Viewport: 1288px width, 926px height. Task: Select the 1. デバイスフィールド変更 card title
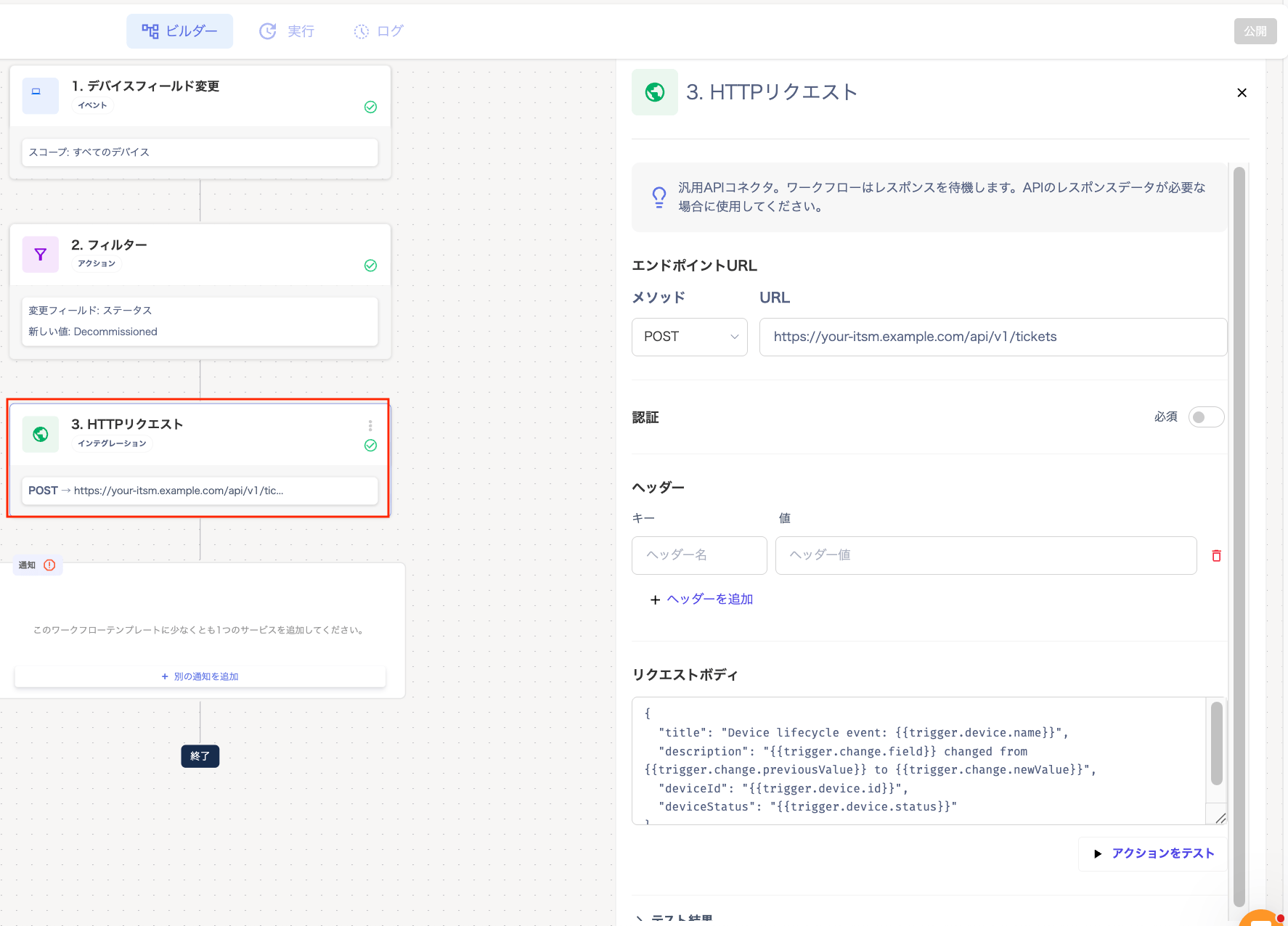point(145,86)
